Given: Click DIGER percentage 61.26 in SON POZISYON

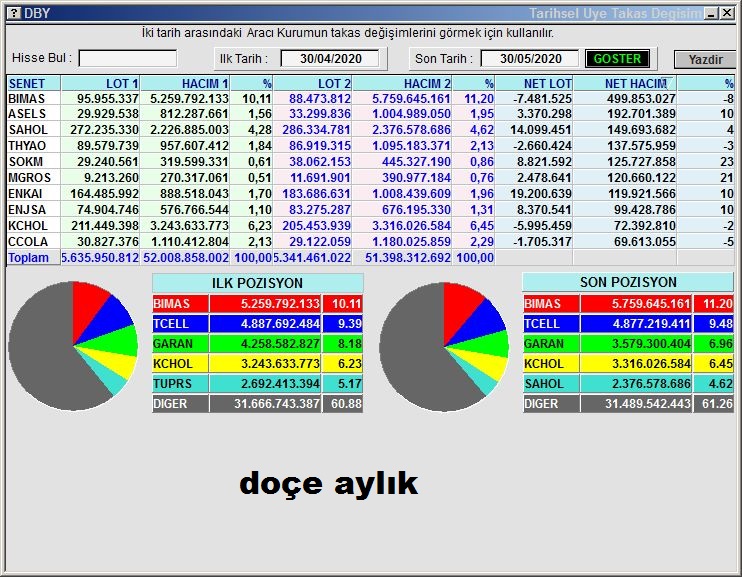Looking at the screenshot, I should (717, 404).
